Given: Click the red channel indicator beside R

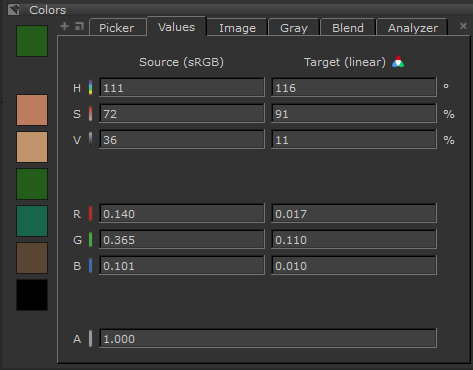Looking at the screenshot, I should pos(90,214).
